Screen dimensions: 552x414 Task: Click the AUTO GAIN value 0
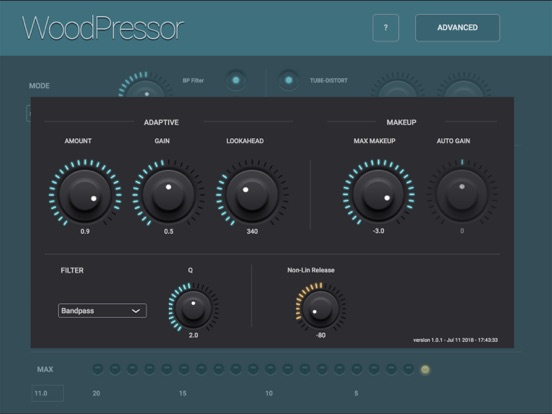point(462,231)
